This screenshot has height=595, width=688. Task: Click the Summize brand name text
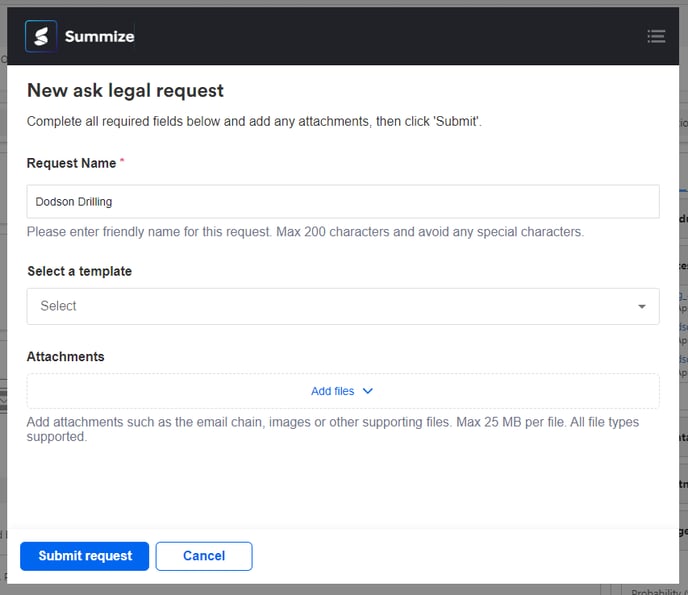pyautogui.click(x=99, y=37)
